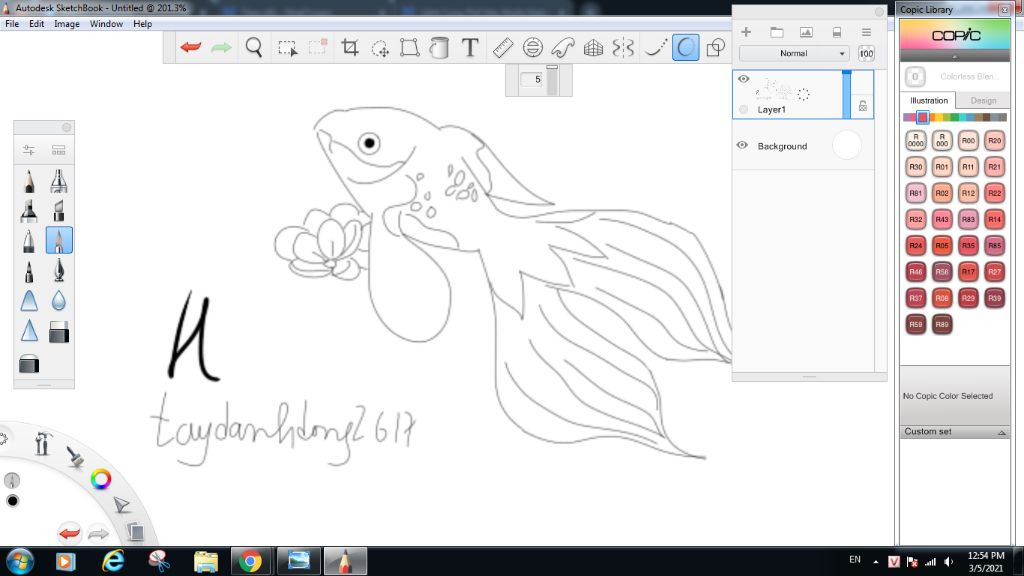Open the File menu
This screenshot has height=576, width=1024.
coord(12,24)
